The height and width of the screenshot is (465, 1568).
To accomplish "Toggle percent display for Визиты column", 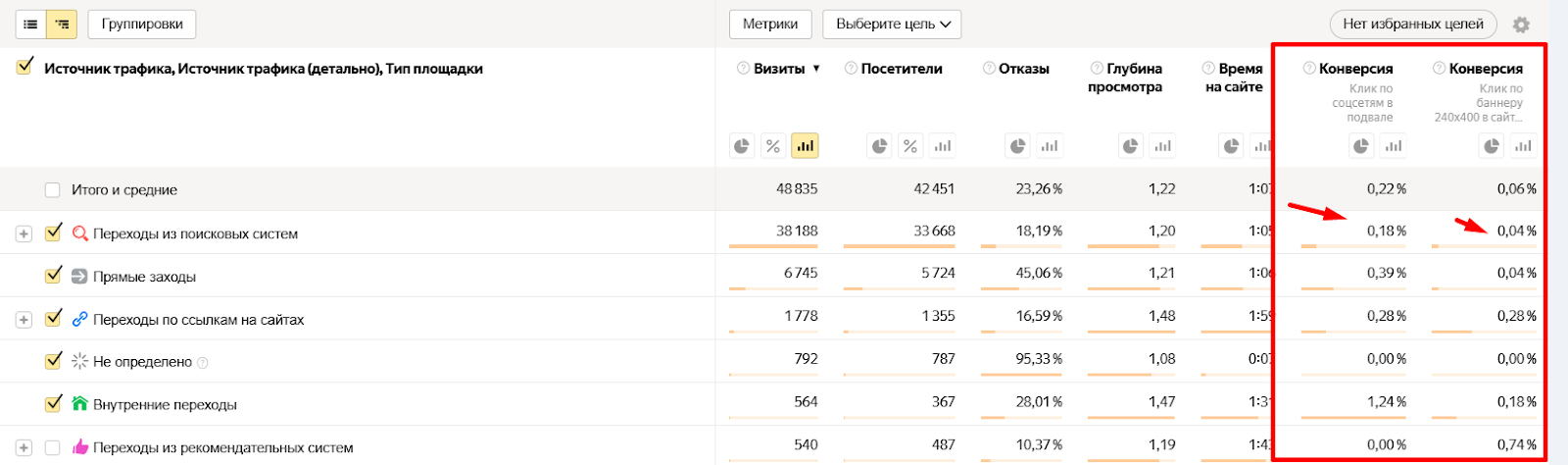I will tap(773, 146).
